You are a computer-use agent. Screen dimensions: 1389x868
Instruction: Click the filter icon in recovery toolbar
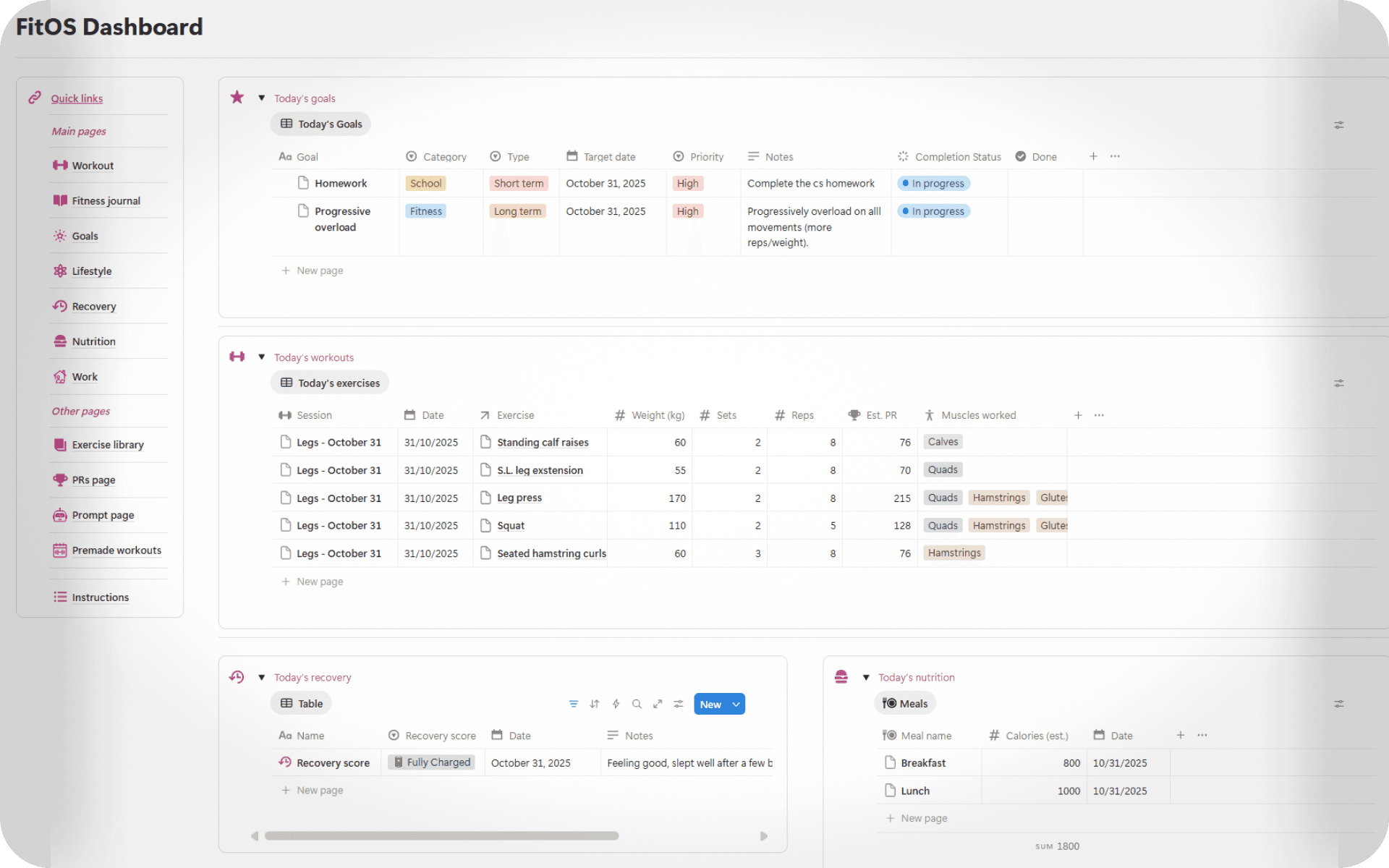point(573,704)
